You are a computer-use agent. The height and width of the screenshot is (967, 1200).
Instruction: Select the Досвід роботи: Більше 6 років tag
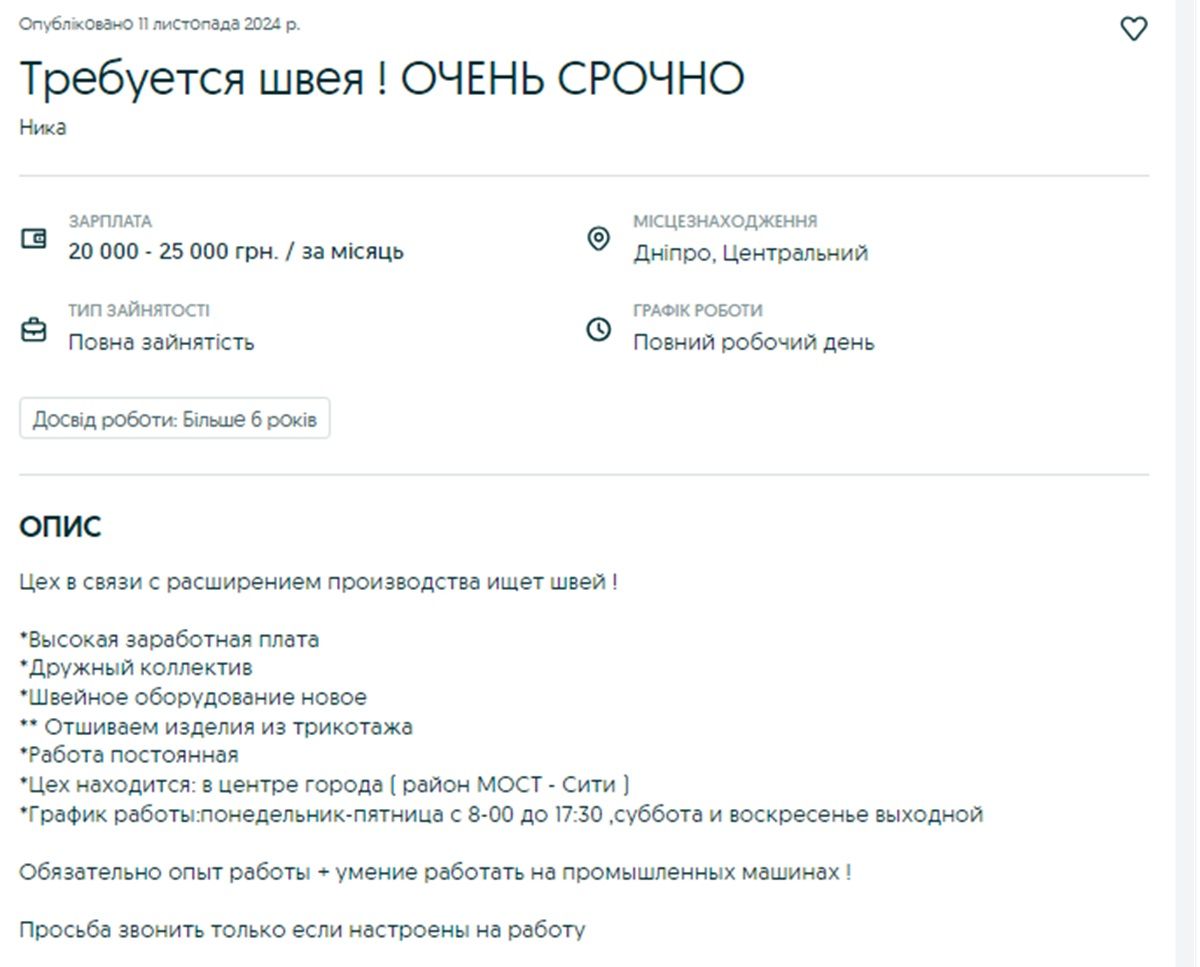tap(175, 420)
